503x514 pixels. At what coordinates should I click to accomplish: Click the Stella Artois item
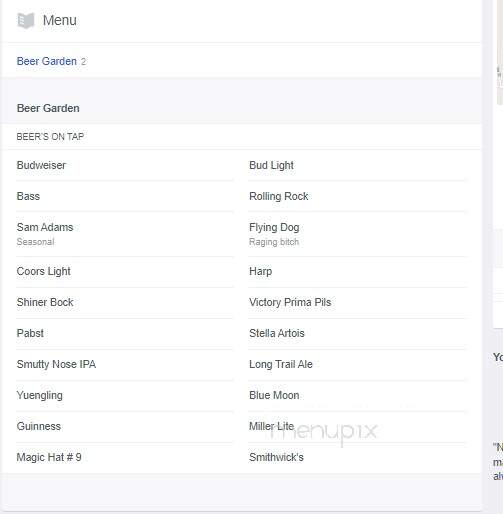tap(277, 333)
